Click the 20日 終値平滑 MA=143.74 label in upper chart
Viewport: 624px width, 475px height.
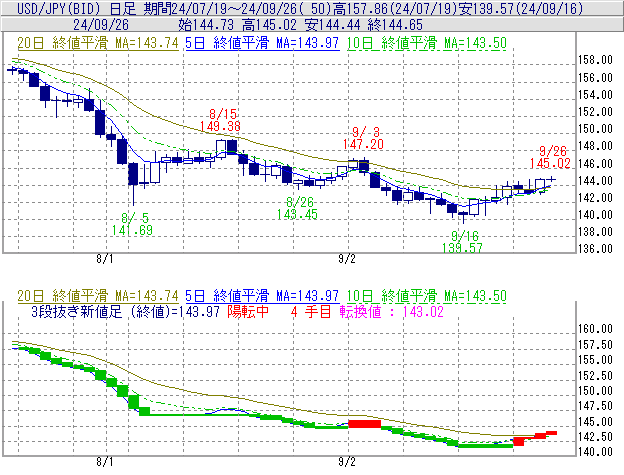98,43
